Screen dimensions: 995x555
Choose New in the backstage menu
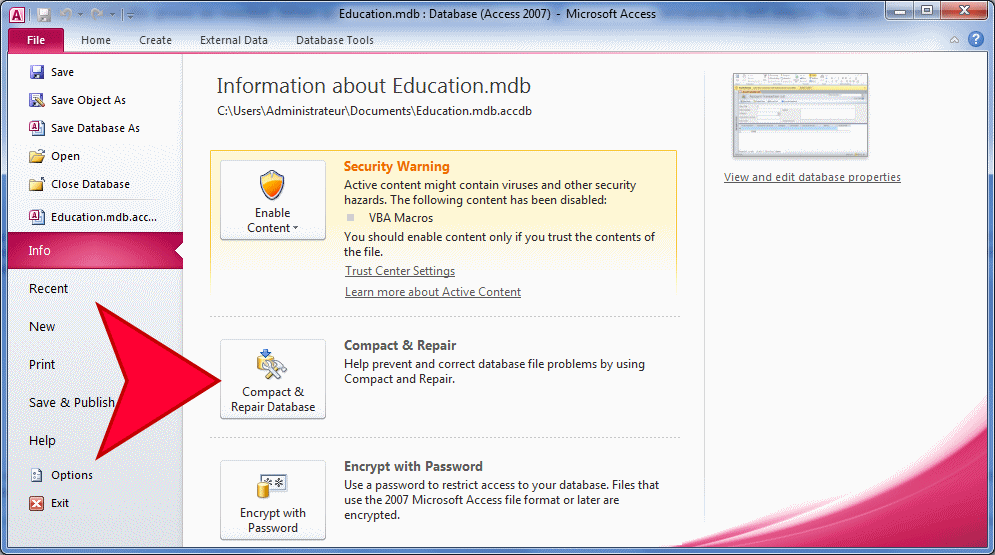[x=42, y=327]
